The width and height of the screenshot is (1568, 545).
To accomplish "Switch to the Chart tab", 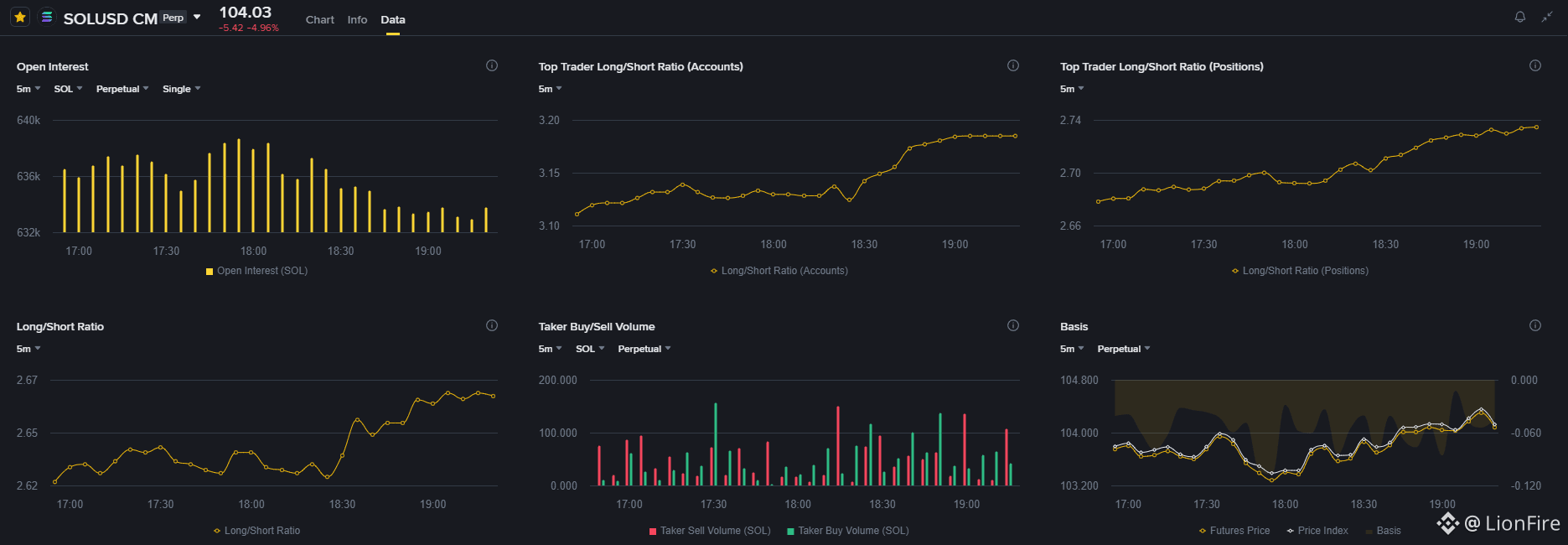I will point(320,19).
